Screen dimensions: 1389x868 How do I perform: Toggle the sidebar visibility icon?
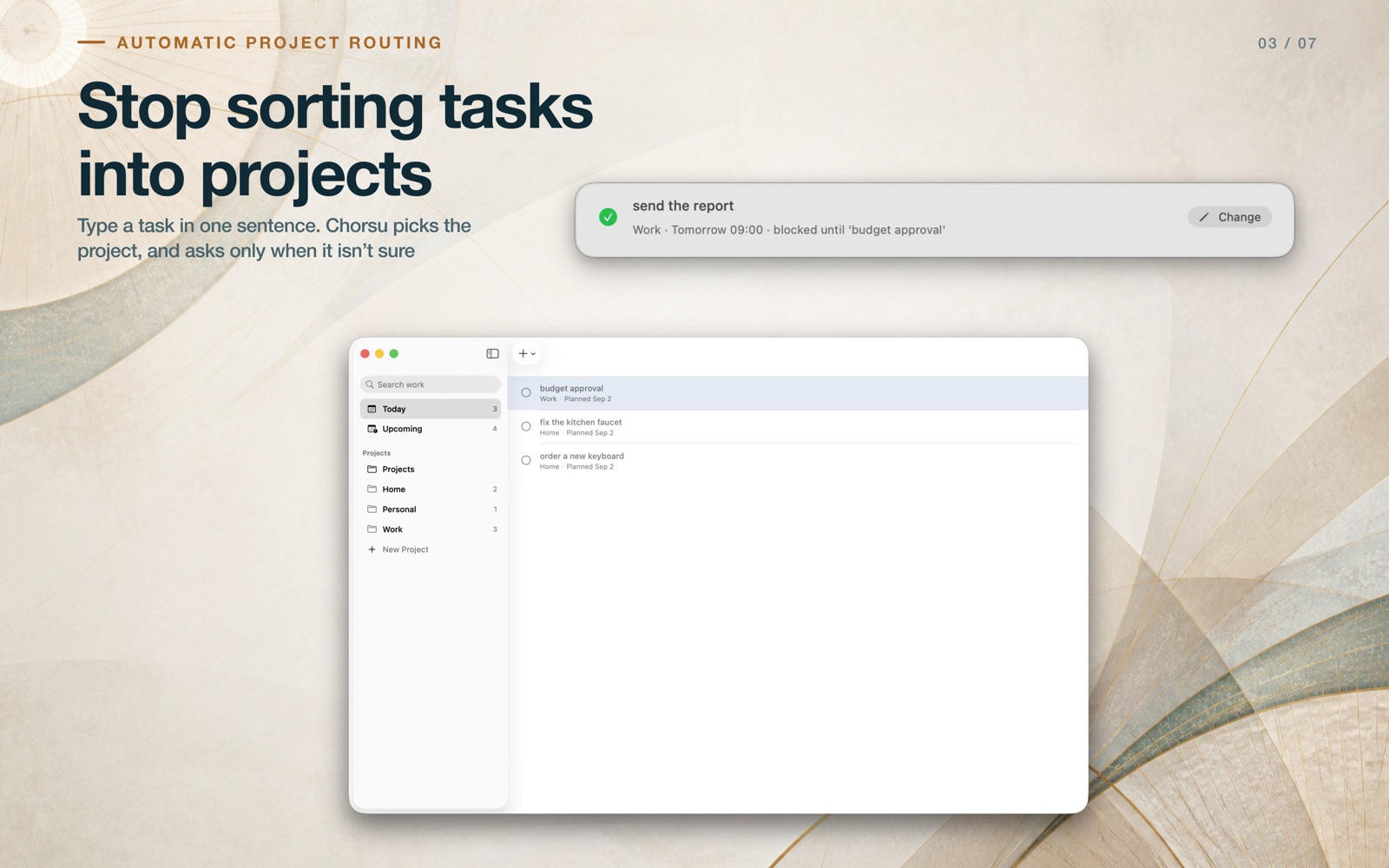pos(492,353)
